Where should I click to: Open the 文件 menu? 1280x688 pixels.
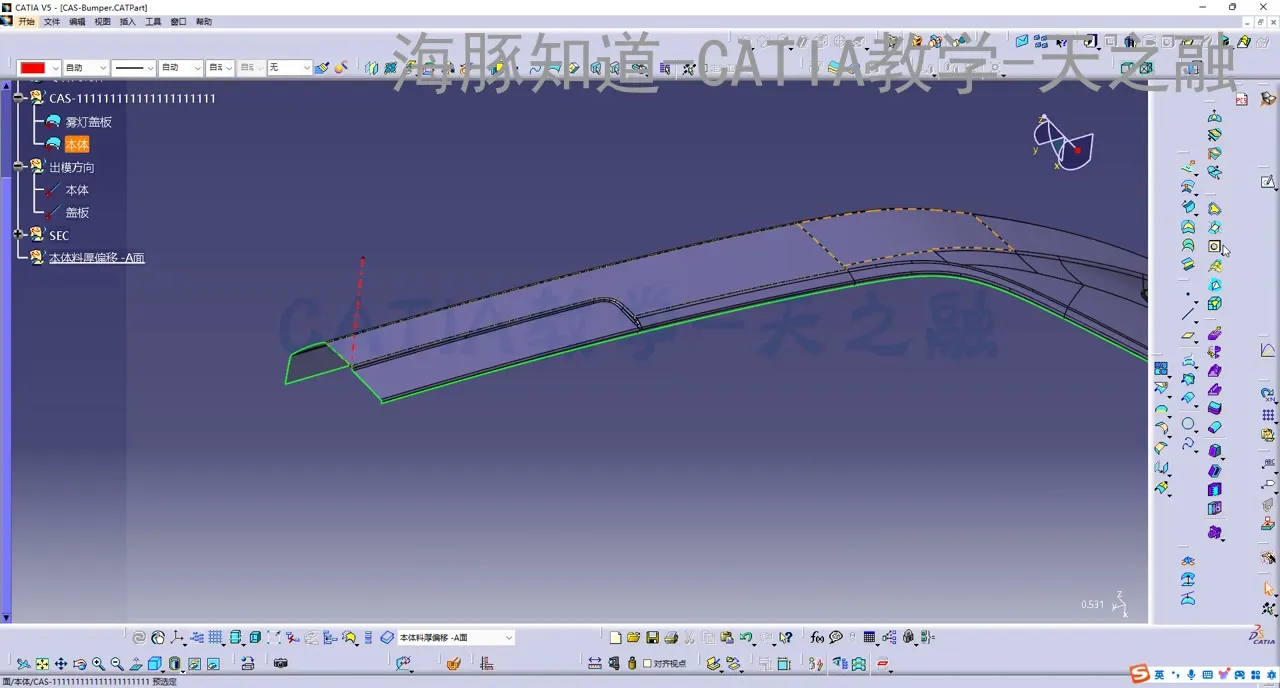click(x=52, y=21)
